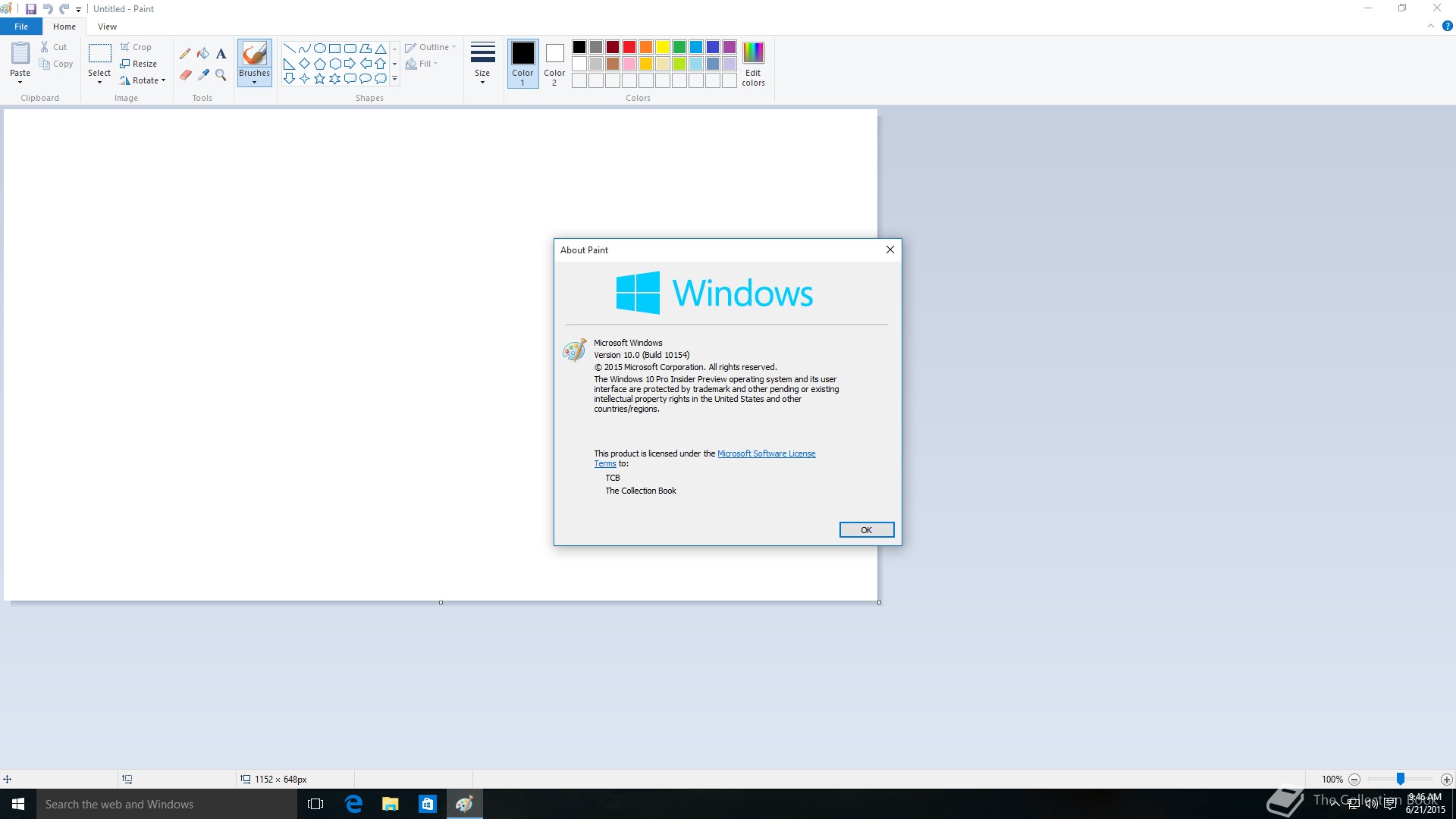Close the About Paint dialog

[x=890, y=249]
